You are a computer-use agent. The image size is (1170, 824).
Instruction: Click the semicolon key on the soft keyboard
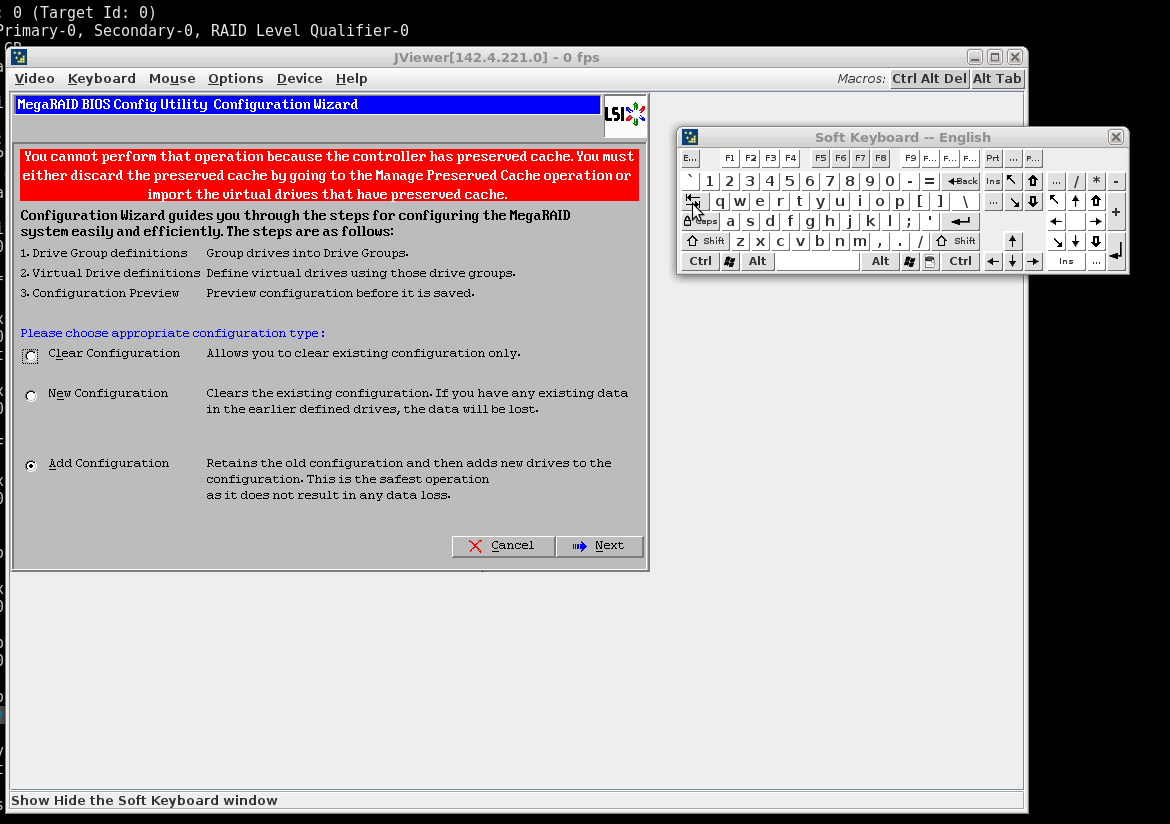tap(909, 221)
